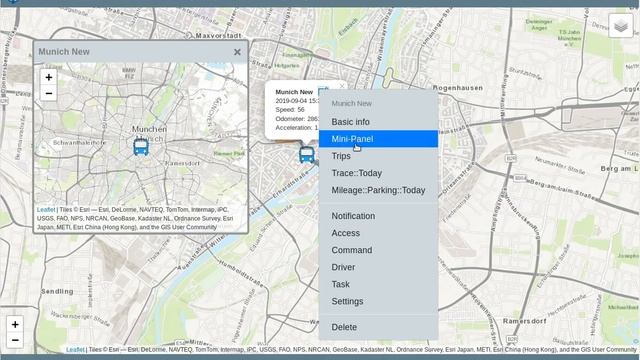Open Leaflet link in main map attribution
Viewport: 640px width, 360px height.
click(75, 350)
